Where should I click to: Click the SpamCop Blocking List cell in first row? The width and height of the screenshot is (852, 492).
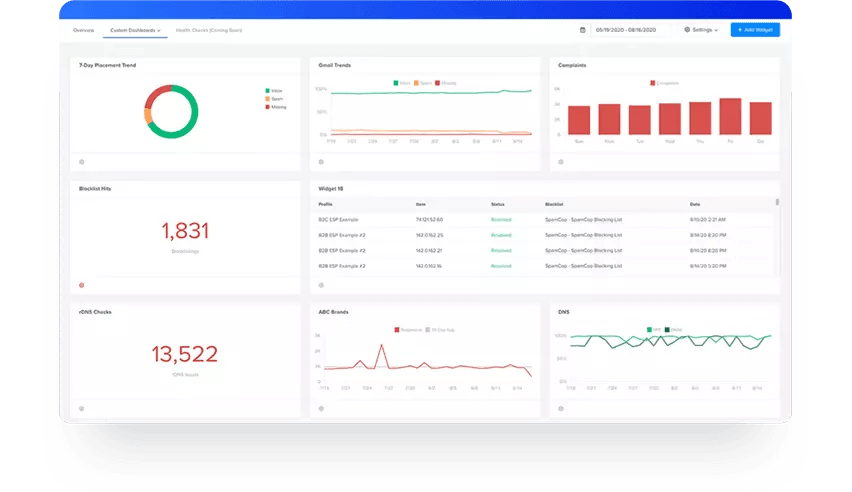click(x=584, y=220)
